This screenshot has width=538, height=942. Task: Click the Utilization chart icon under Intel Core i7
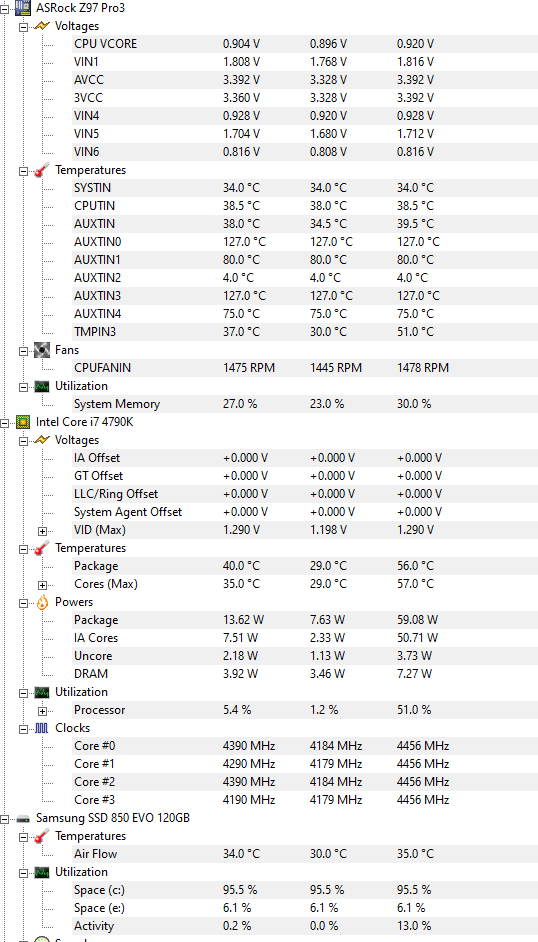(42, 692)
